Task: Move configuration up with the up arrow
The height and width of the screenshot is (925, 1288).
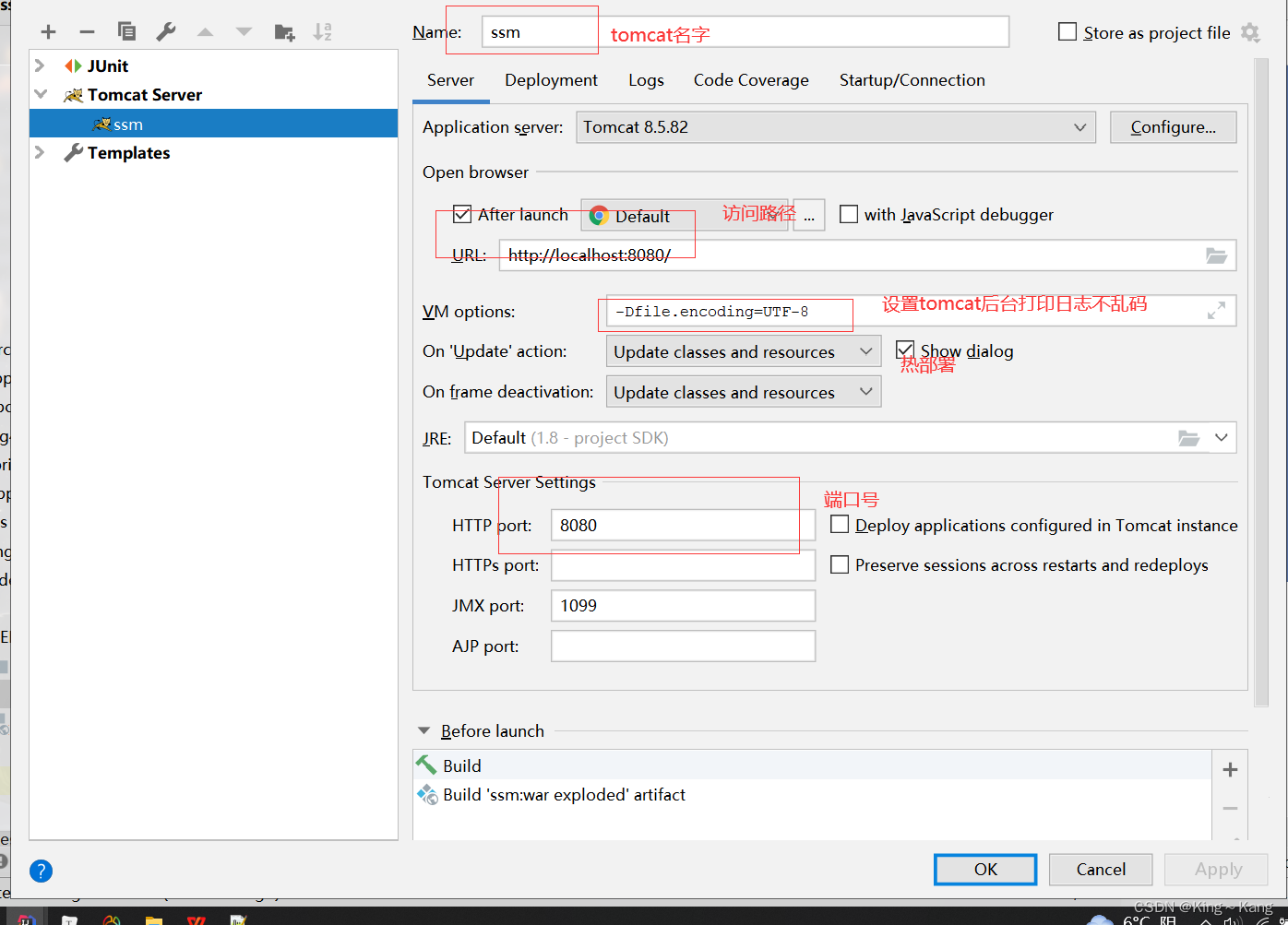Action: pyautogui.click(x=205, y=32)
